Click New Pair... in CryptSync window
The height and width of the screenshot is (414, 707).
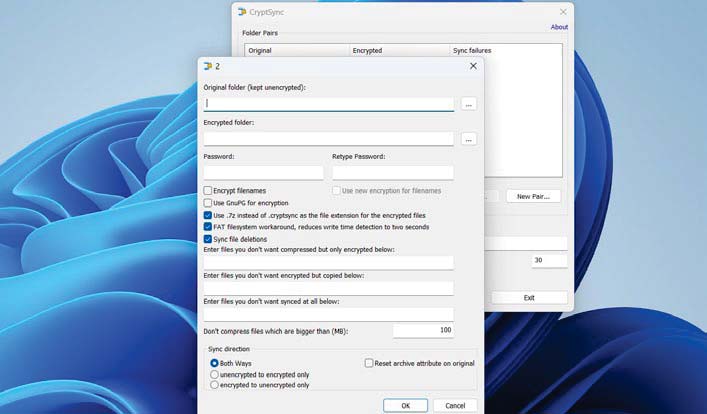[533, 196]
